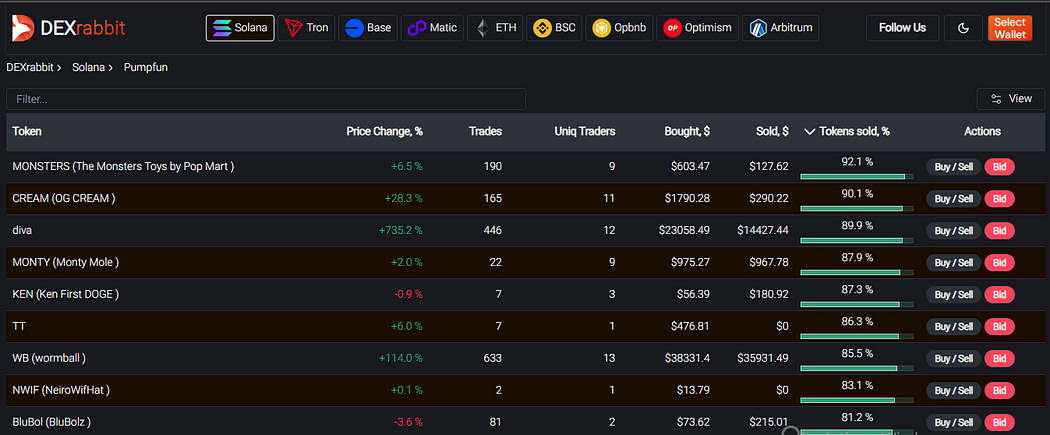Focus the Filter input field
The width and height of the screenshot is (1050, 435).
click(x=266, y=99)
